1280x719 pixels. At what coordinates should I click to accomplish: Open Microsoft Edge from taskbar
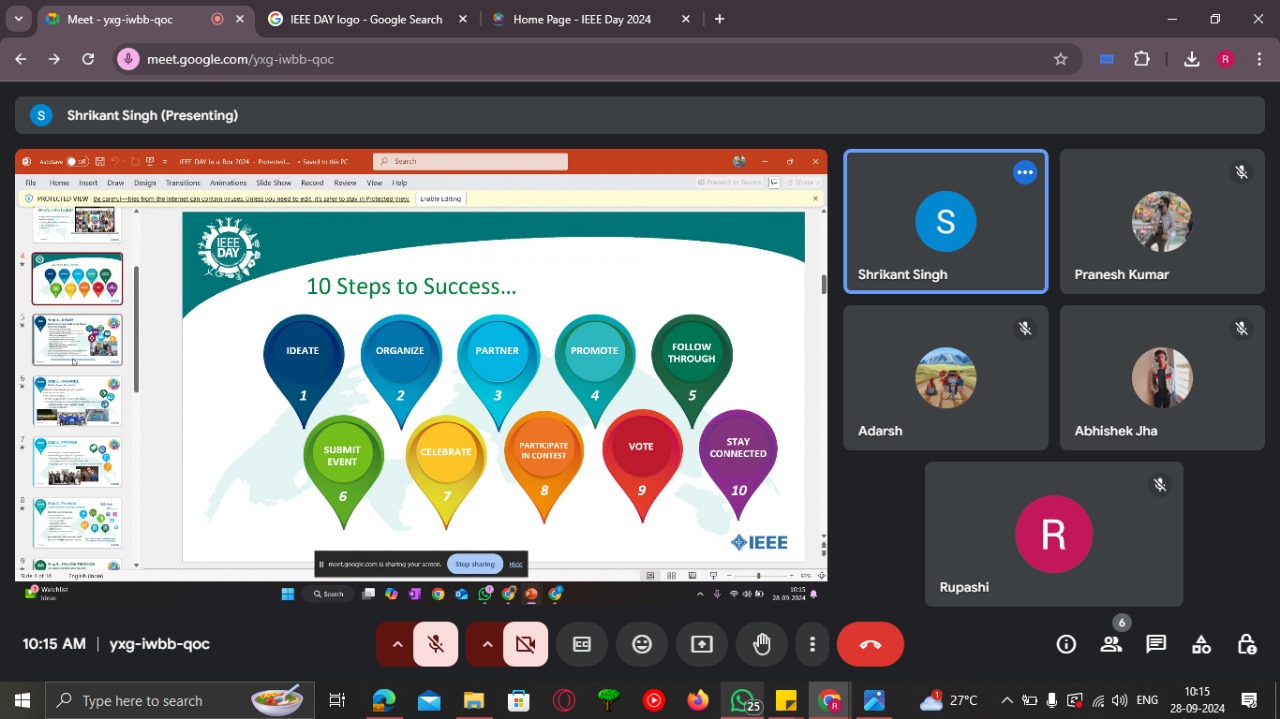click(384, 701)
